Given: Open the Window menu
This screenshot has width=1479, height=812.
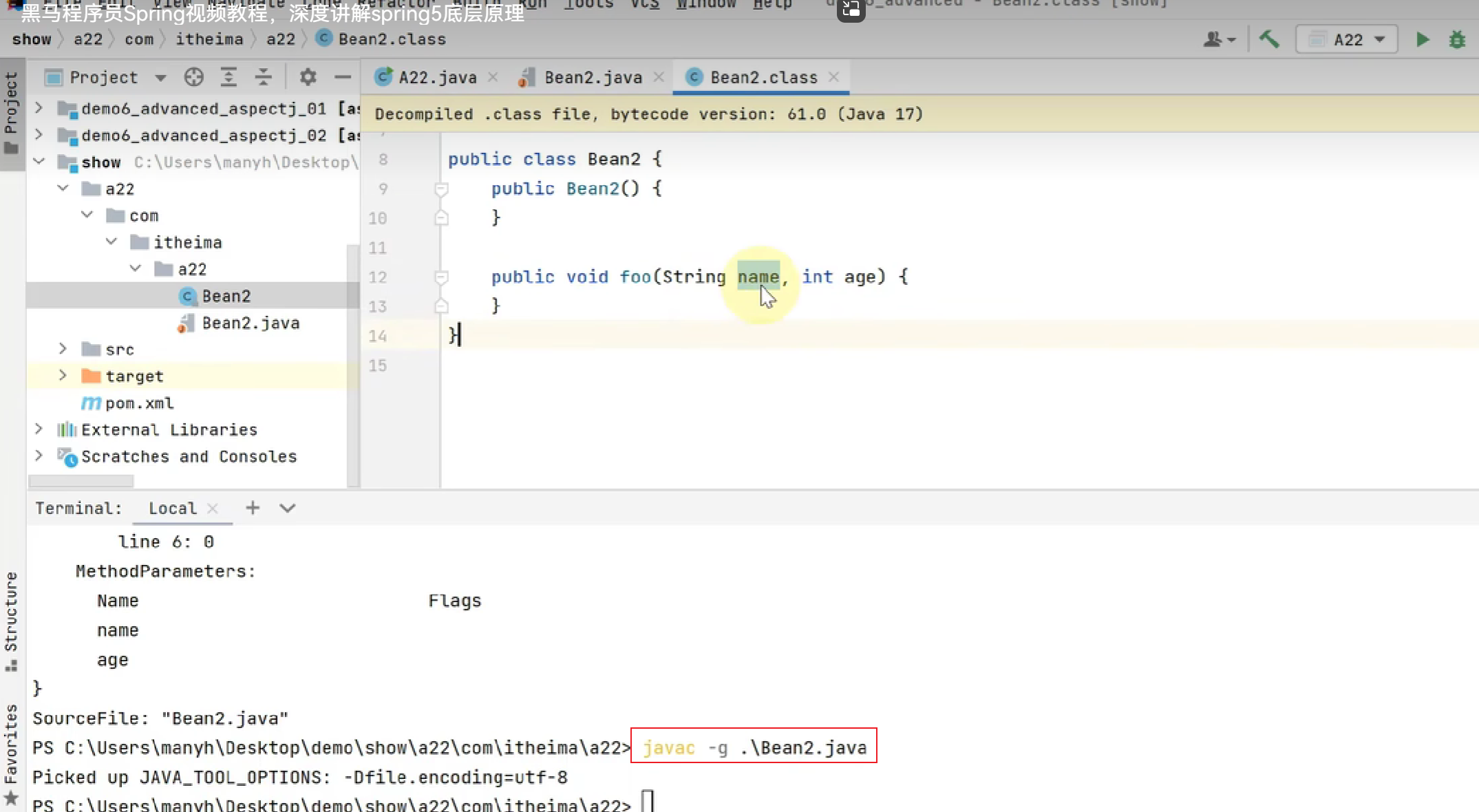Looking at the screenshot, I should coord(706,5).
